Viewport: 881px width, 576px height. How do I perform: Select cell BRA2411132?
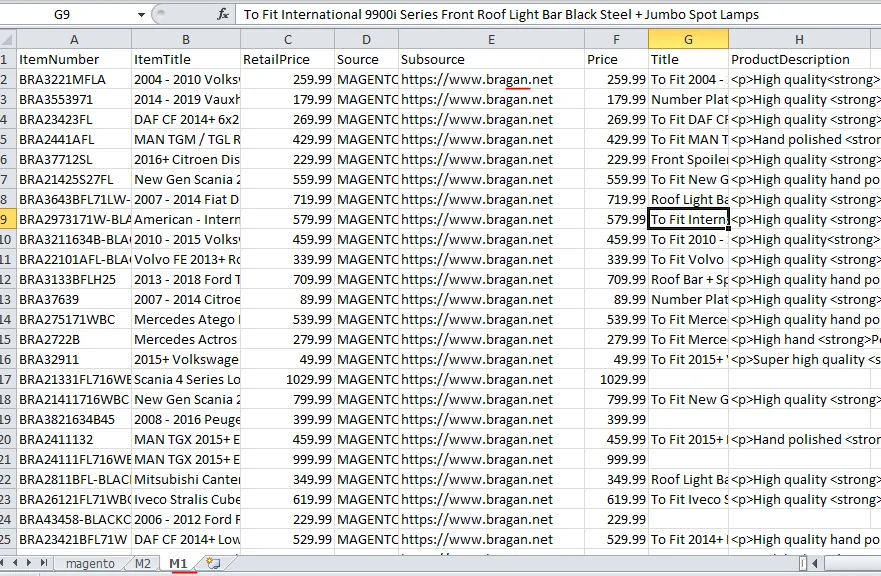[74, 439]
